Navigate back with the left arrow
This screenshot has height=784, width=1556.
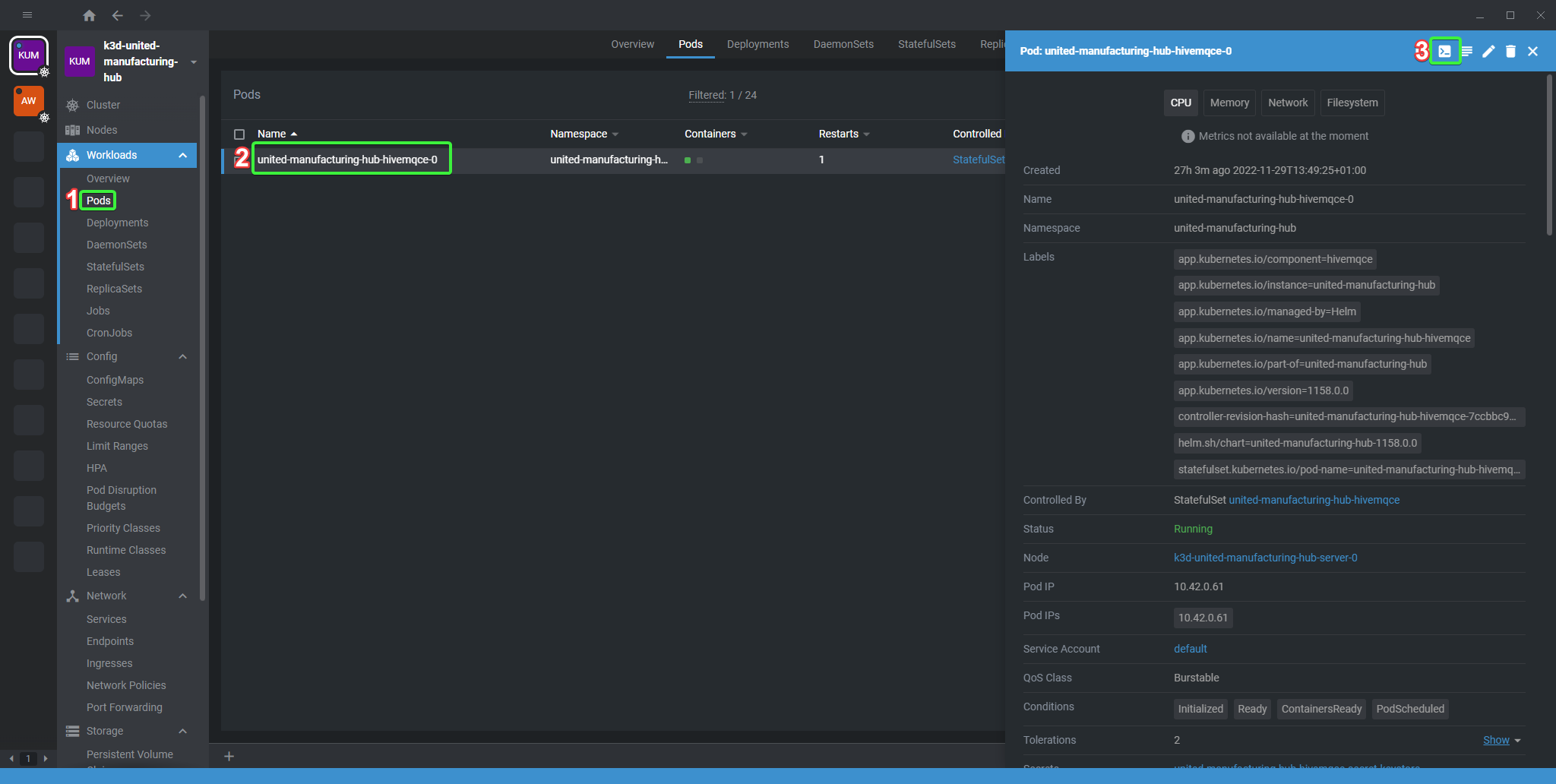coord(117,15)
